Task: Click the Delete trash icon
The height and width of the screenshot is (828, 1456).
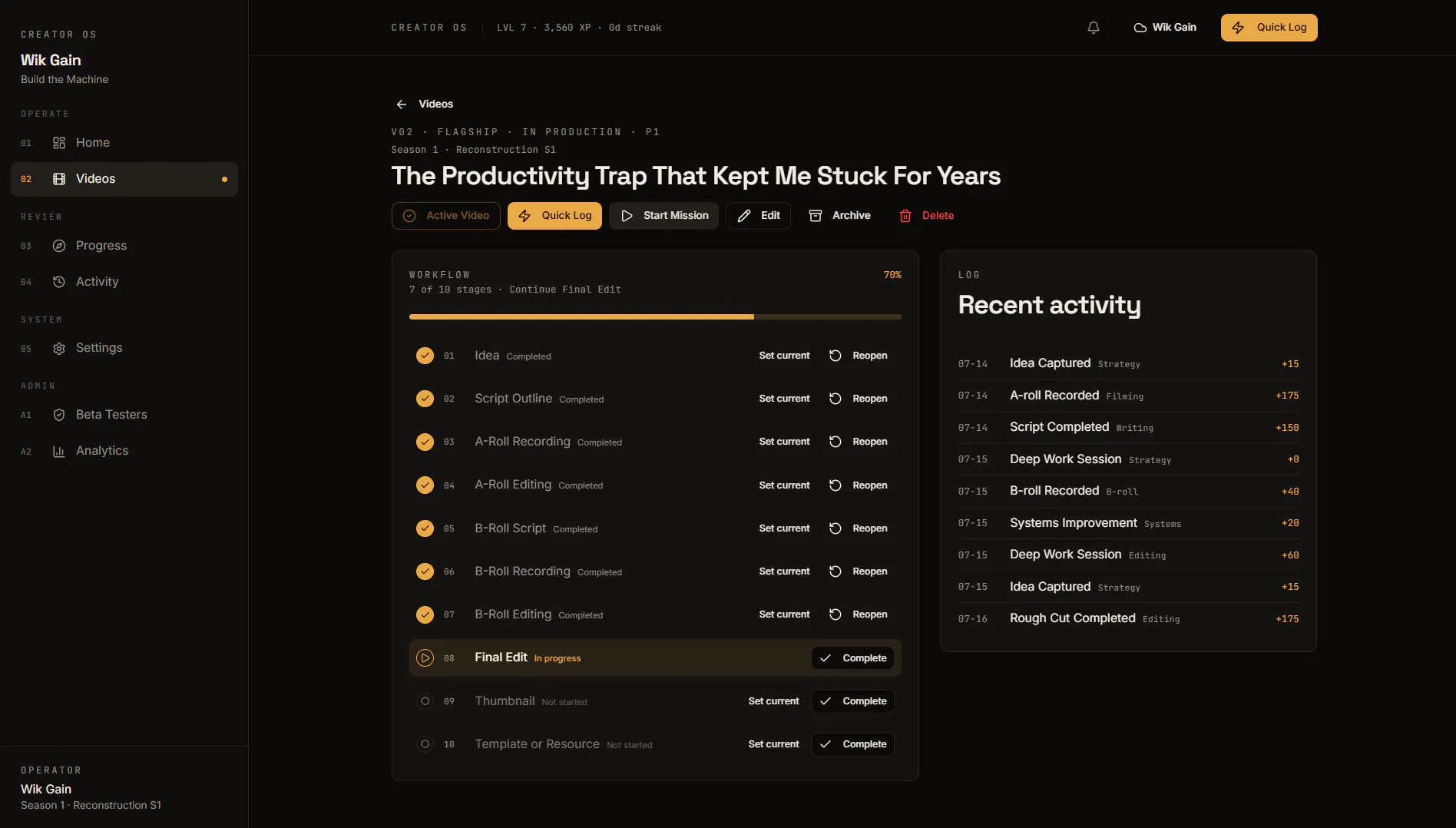Action: click(x=905, y=216)
